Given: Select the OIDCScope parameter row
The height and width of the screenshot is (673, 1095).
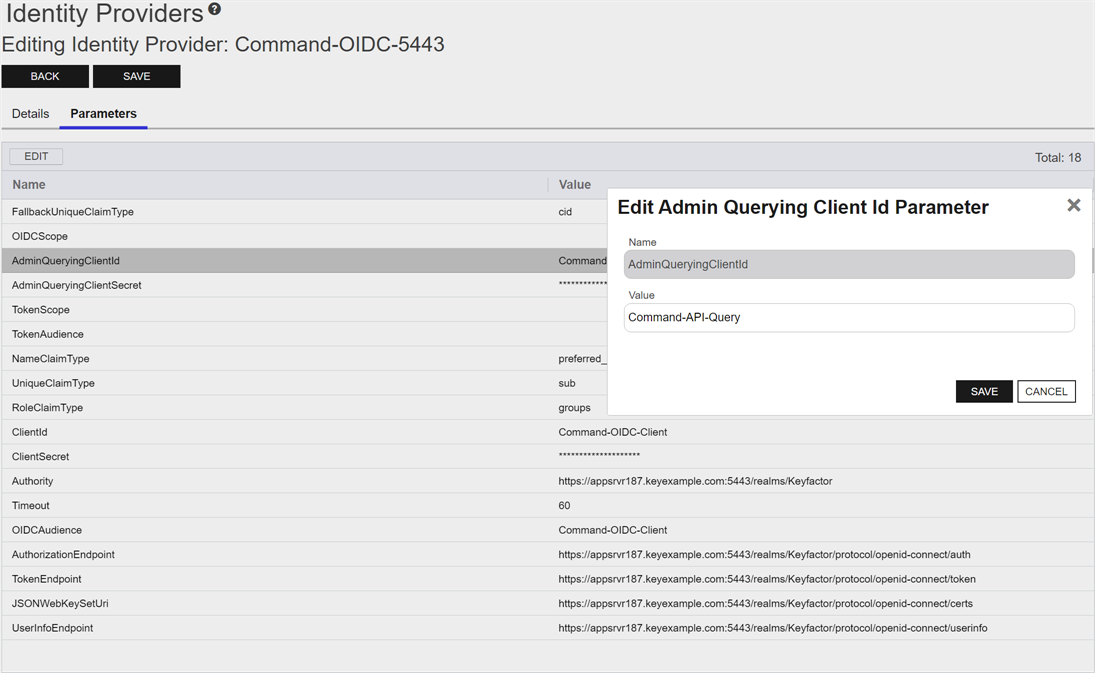Looking at the screenshot, I should 40,236.
